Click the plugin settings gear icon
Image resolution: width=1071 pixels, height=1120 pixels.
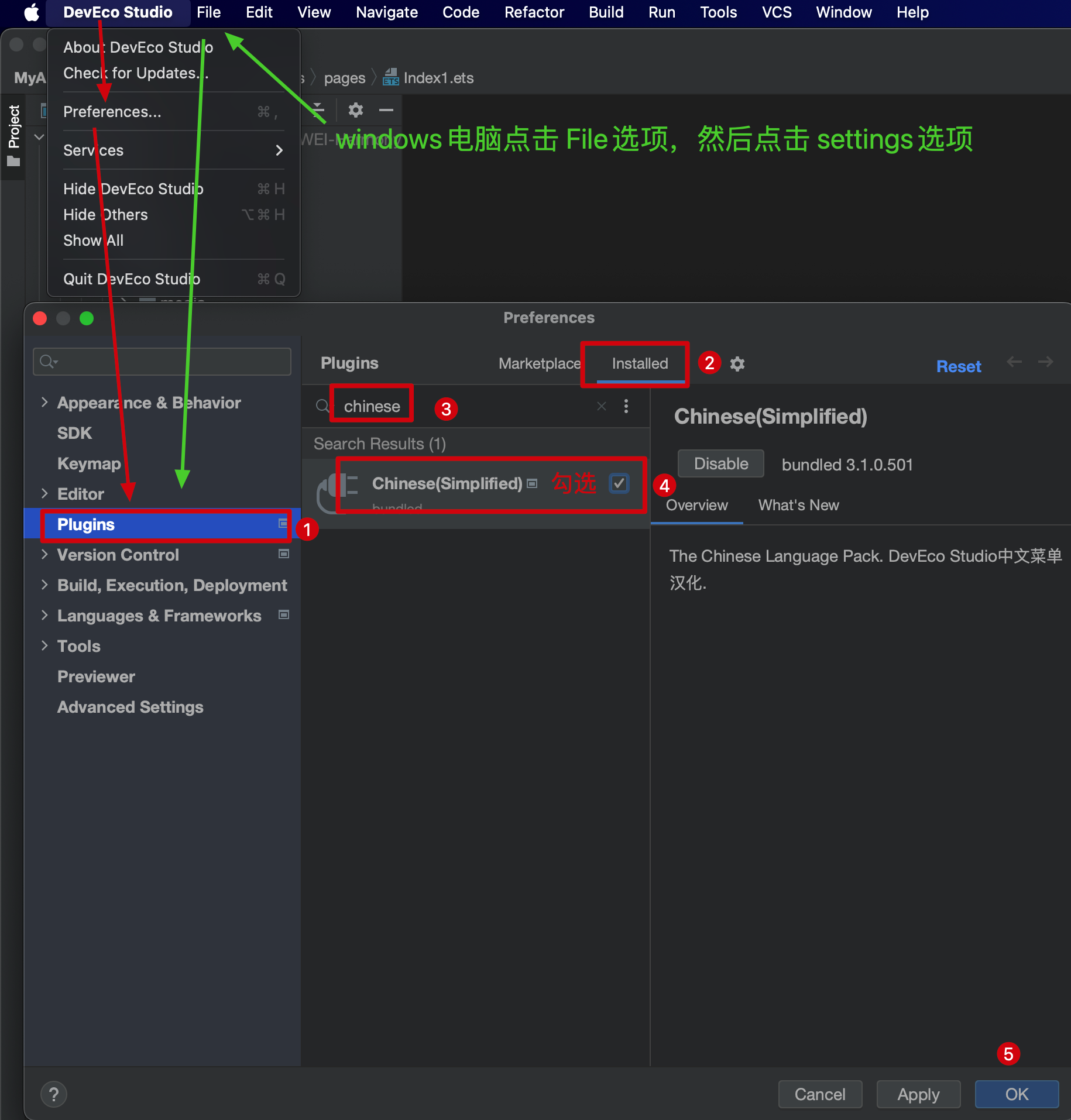click(737, 364)
